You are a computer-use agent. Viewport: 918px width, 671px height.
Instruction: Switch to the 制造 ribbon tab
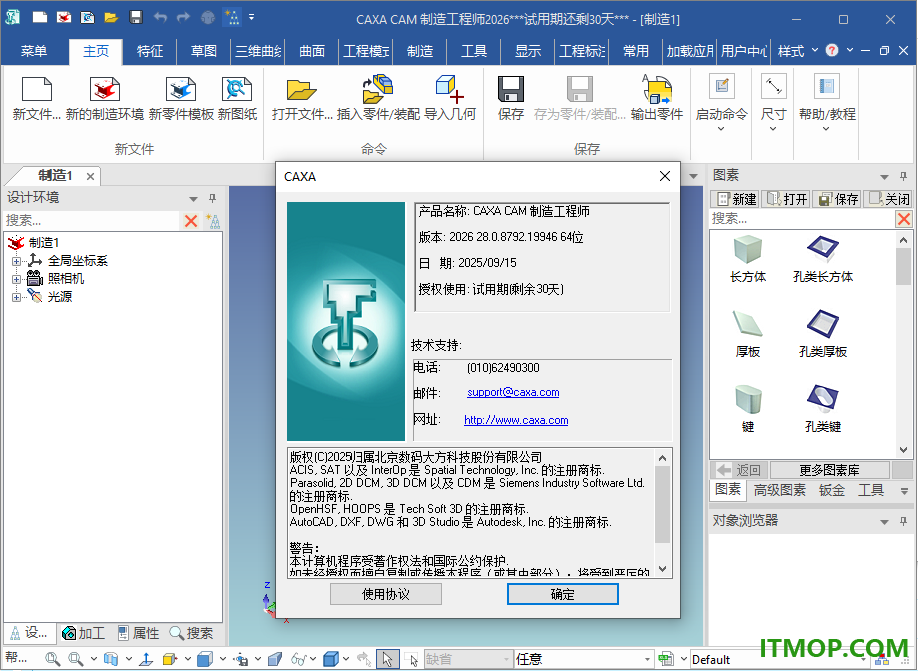(x=420, y=51)
